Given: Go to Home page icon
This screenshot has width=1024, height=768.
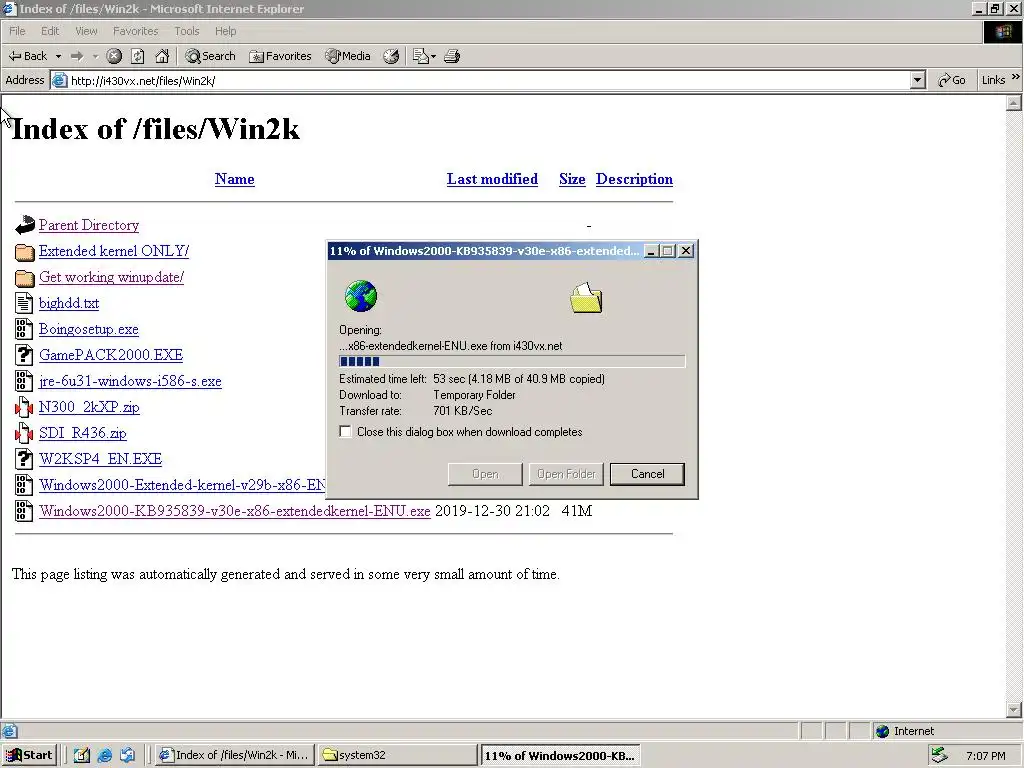Looking at the screenshot, I should point(162,56).
